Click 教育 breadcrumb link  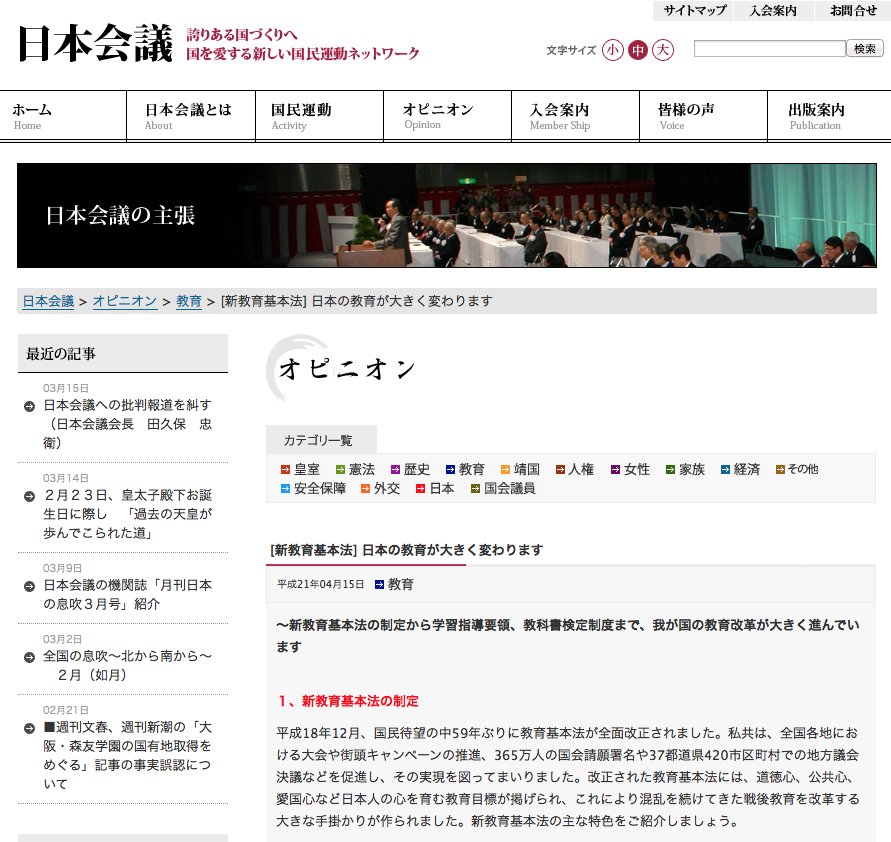(x=189, y=301)
